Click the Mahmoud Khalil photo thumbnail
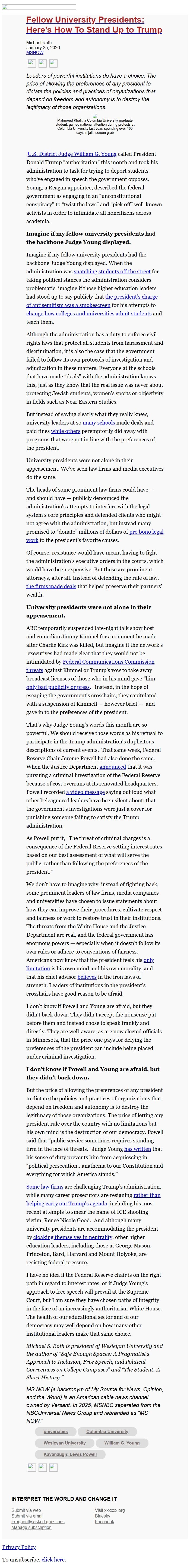This screenshot has width=190, height=1568. [x=95, y=116]
